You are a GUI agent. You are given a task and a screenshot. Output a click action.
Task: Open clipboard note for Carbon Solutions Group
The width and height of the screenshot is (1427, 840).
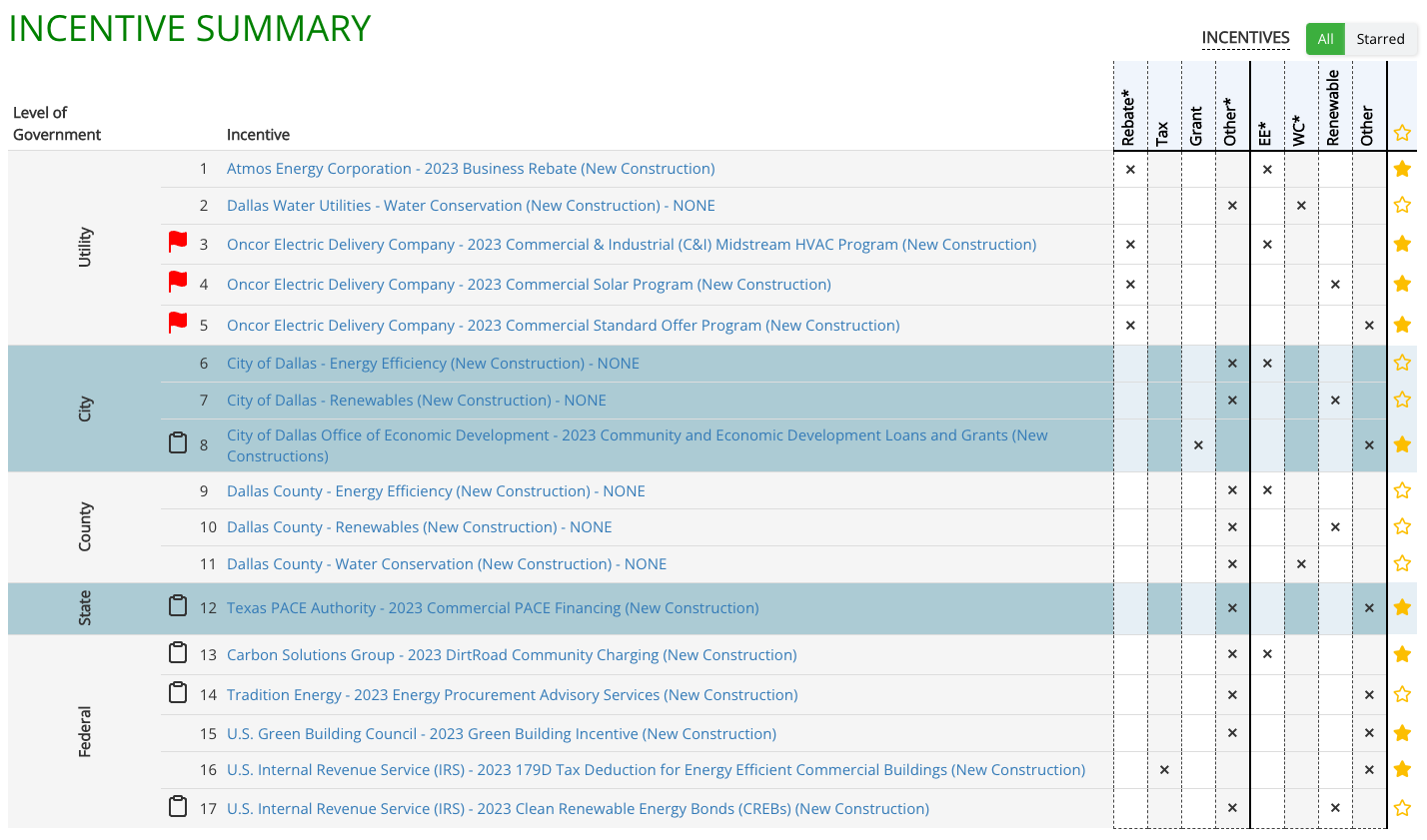(178, 652)
